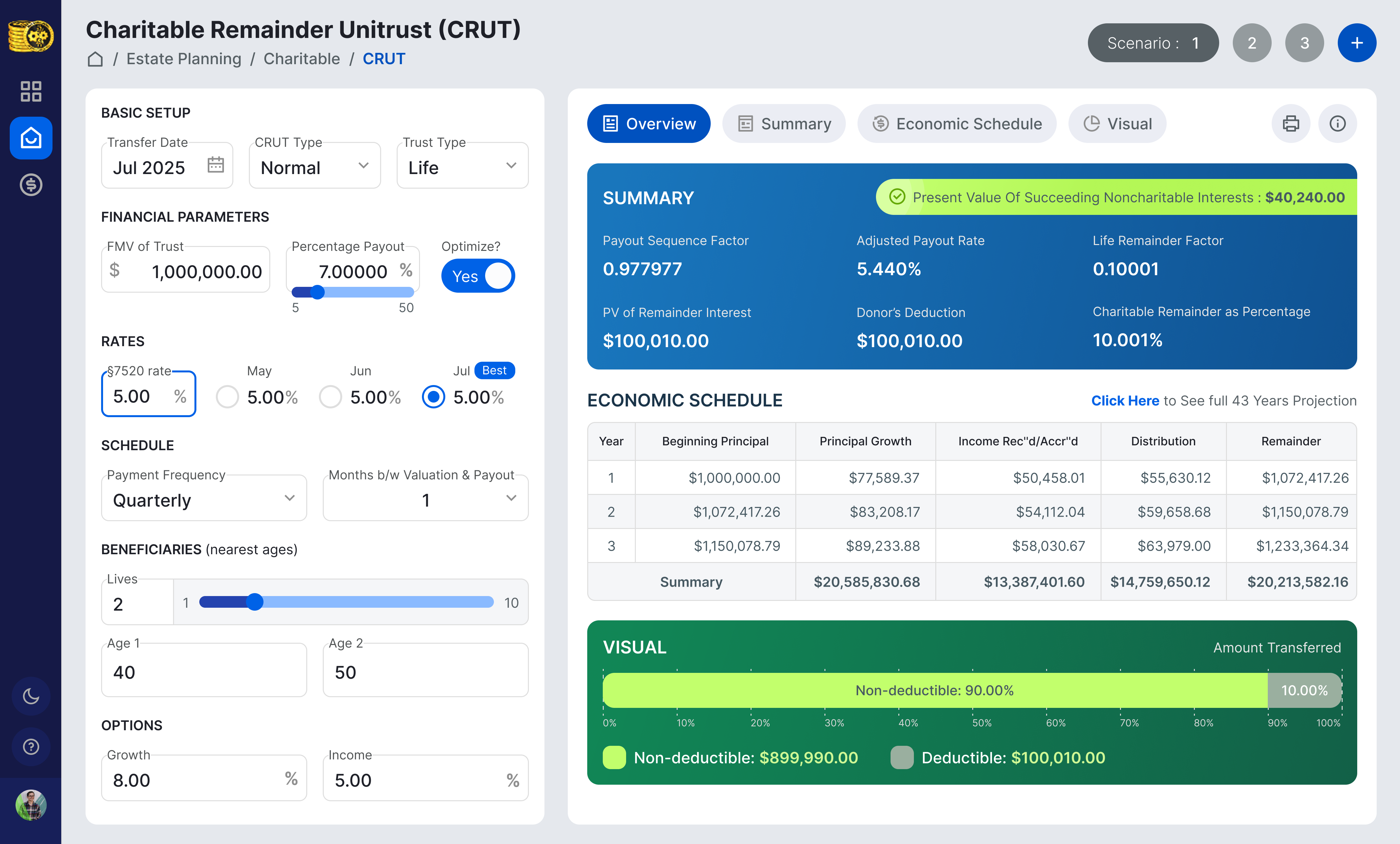Open the help question mark icon

click(x=31, y=746)
